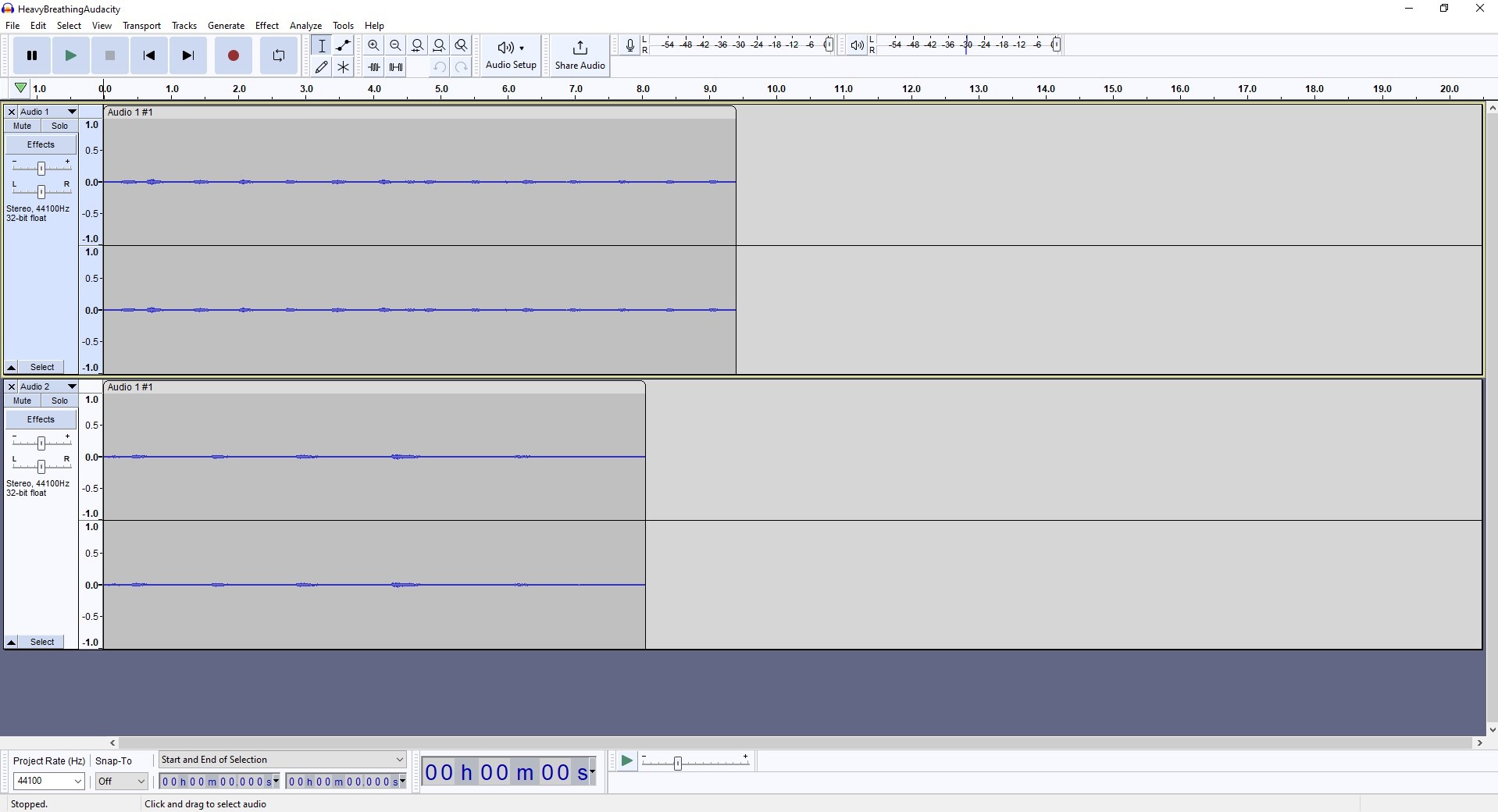This screenshot has height=812, width=1498.
Task: Click the Effects button on Audio 2
Action: click(41, 419)
